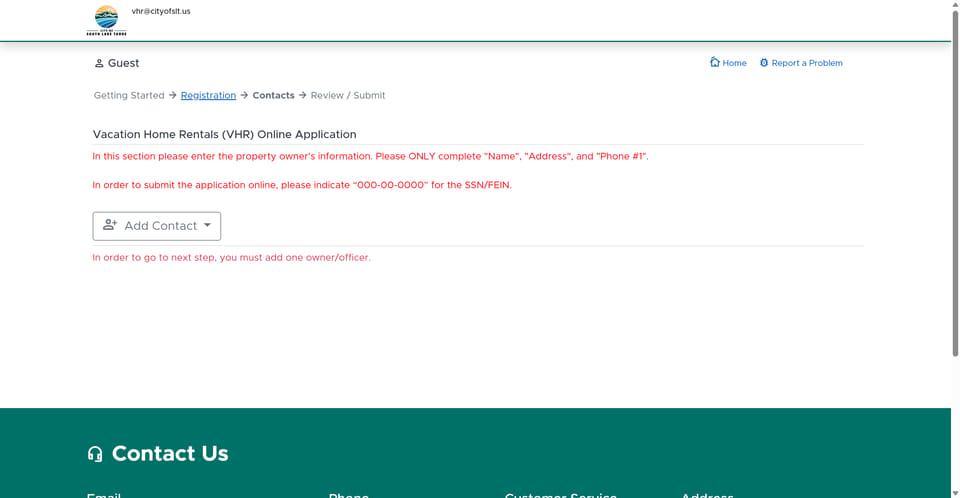Click the Home house icon
Viewport: 960px width, 498px height.
point(714,62)
